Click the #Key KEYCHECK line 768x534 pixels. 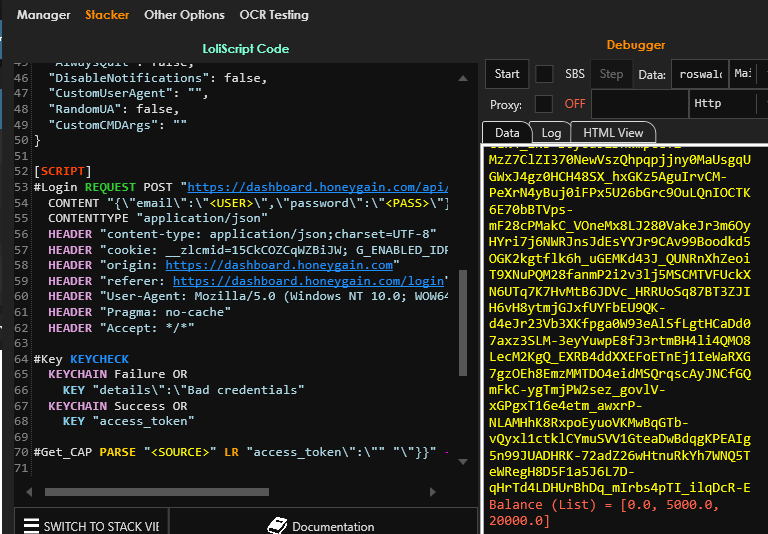coord(81,359)
